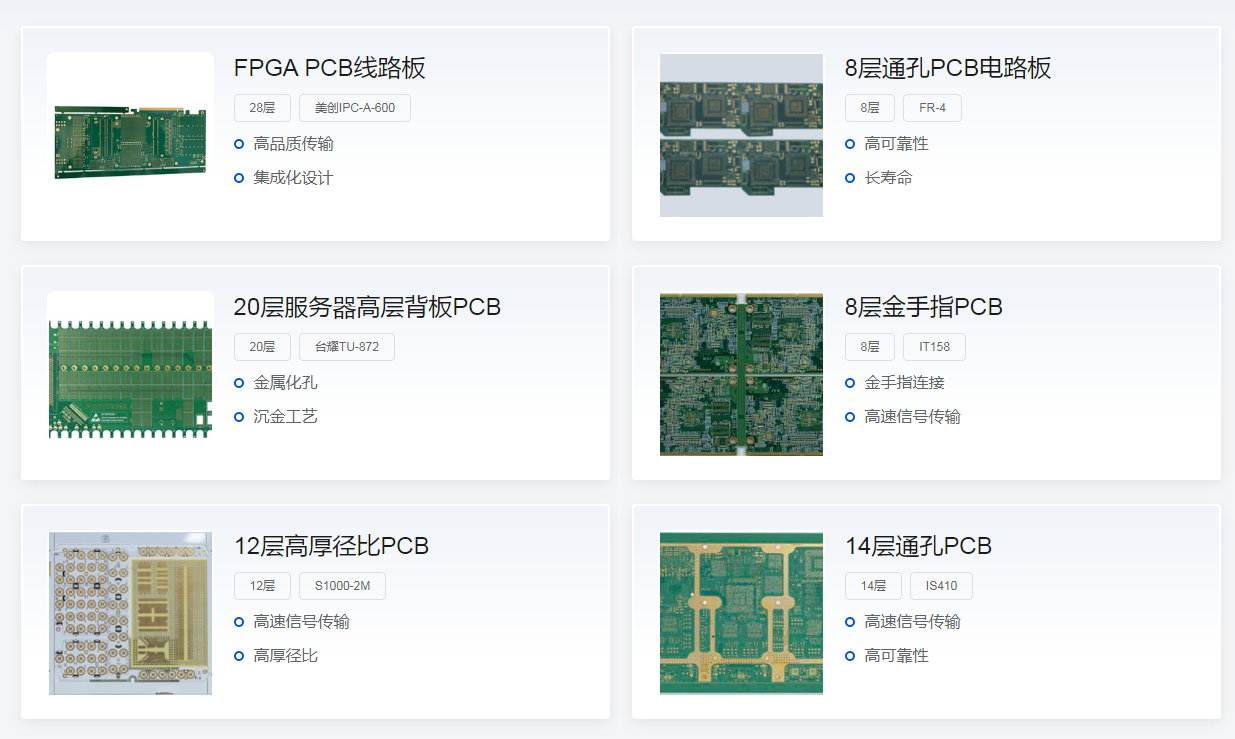Click the 集成化设计 feature text
Screen dimensions: 1235x739
[x=293, y=178]
